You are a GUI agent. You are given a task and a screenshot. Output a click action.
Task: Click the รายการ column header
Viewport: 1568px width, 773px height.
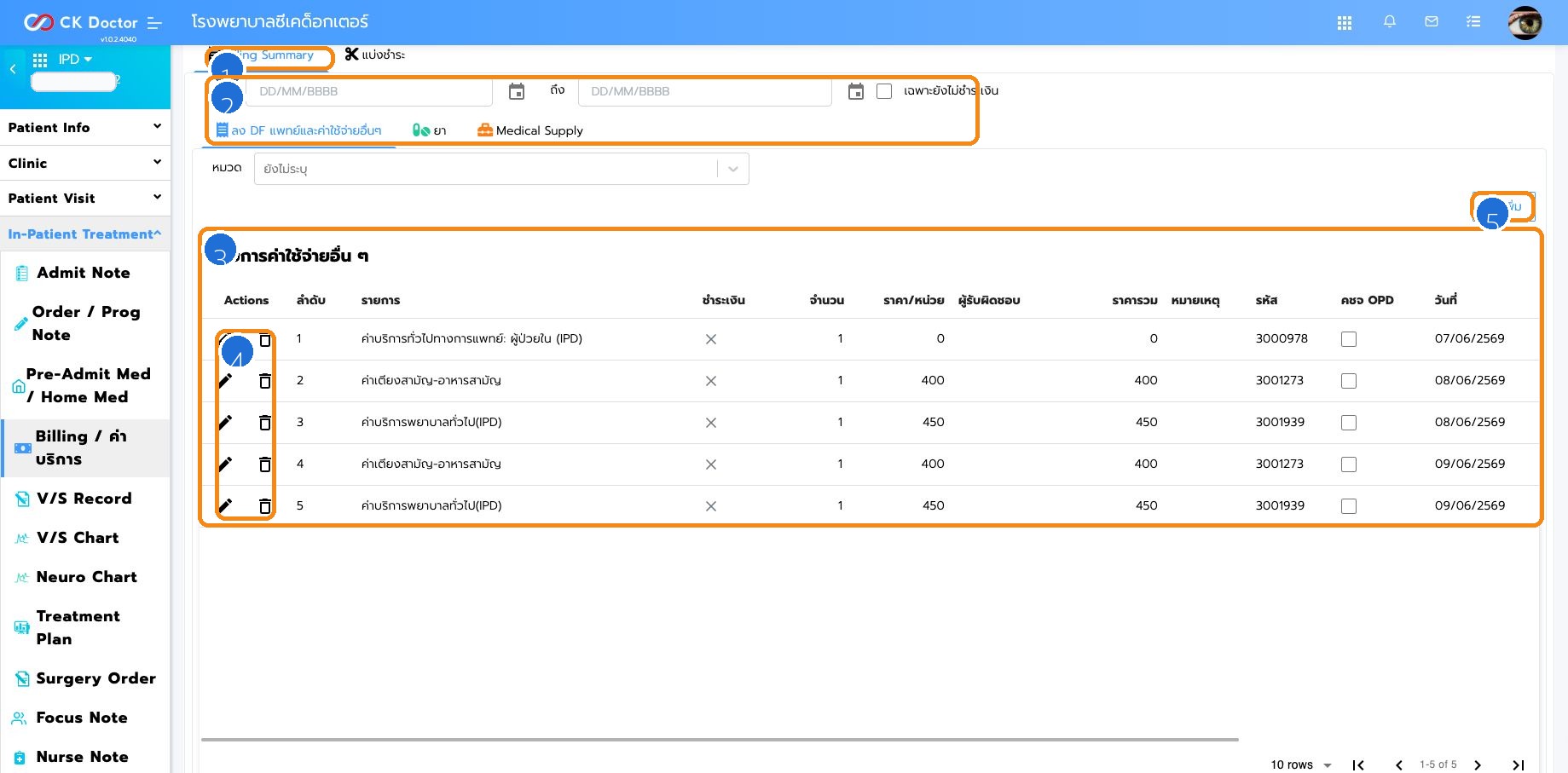pyautogui.click(x=380, y=300)
